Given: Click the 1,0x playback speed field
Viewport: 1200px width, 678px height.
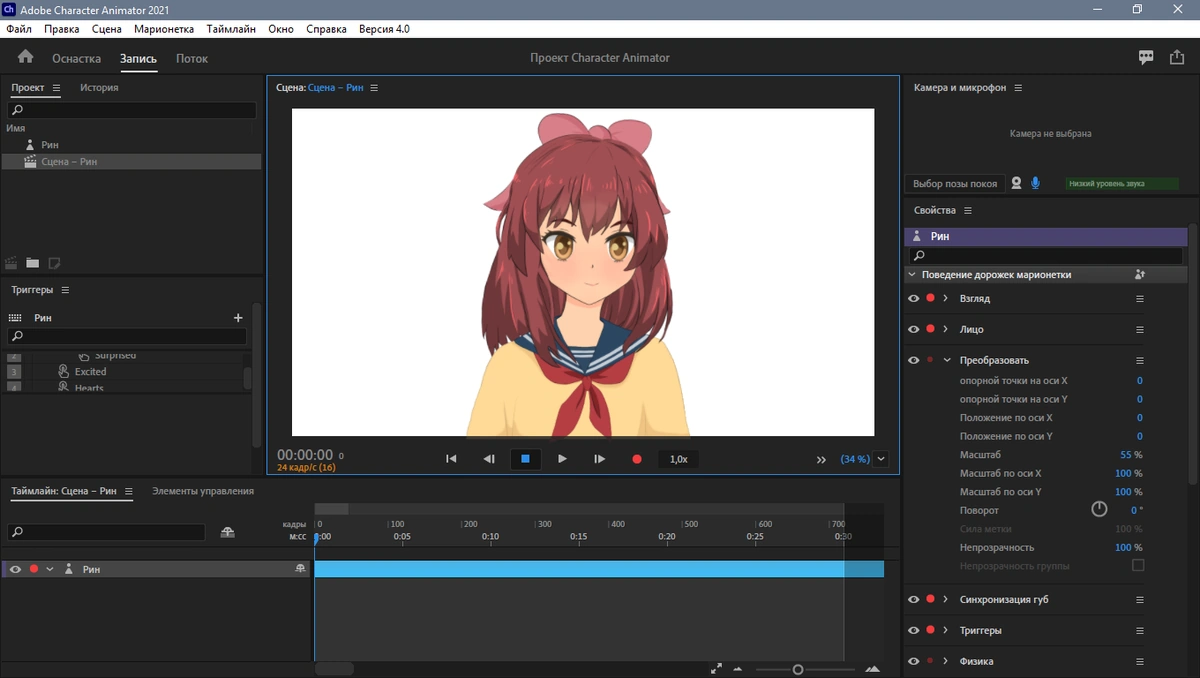Looking at the screenshot, I should pos(678,459).
